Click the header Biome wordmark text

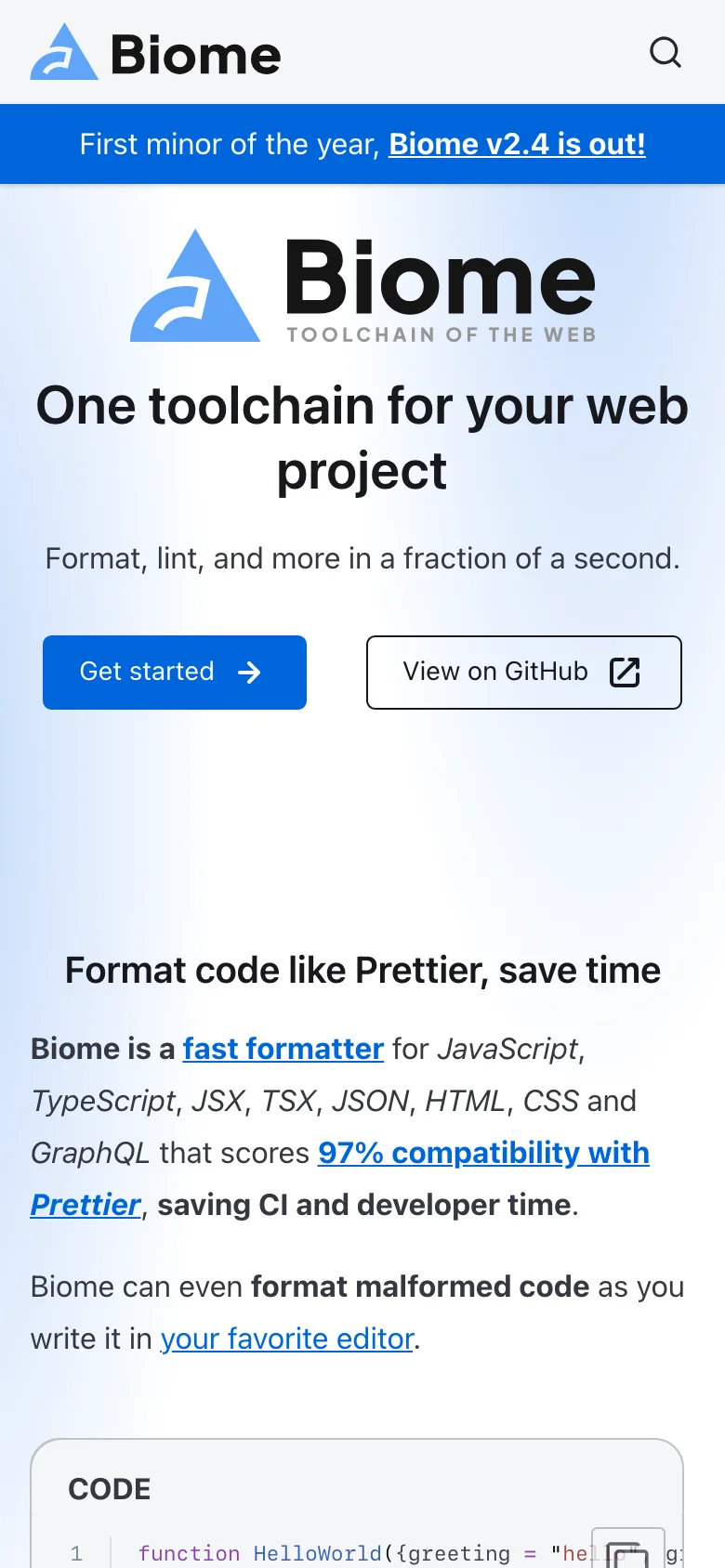pyautogui.click(x=195, y=55)
